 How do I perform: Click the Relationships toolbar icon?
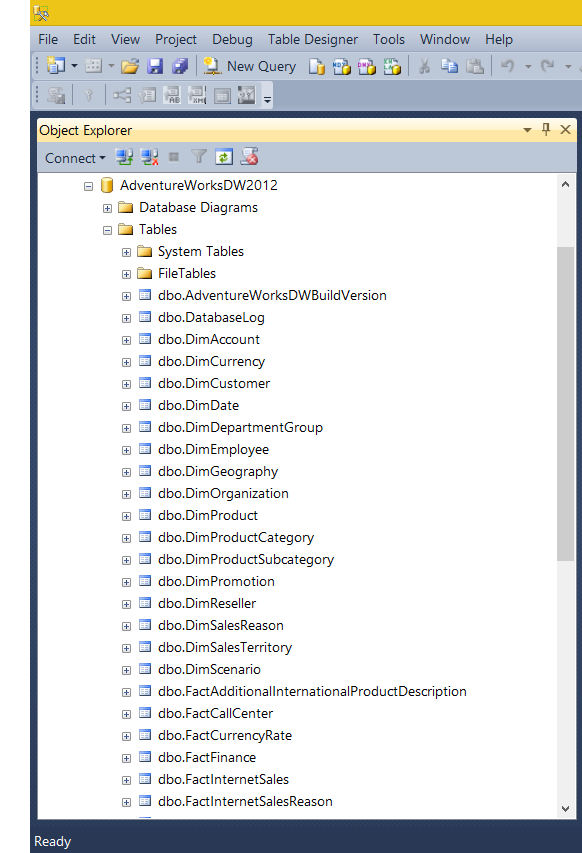click(122, 96)
